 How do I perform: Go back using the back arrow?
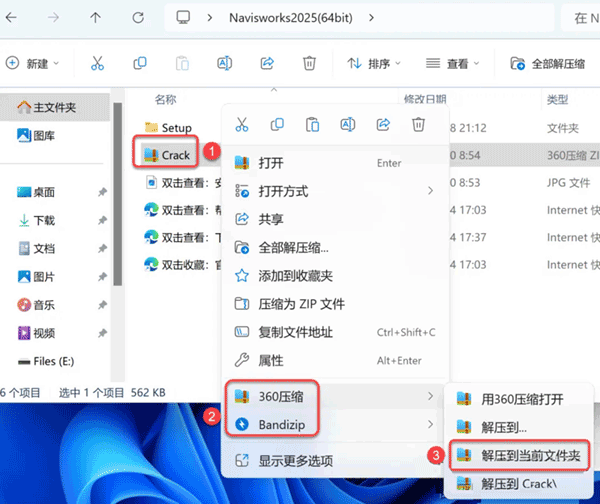[11, 17]
